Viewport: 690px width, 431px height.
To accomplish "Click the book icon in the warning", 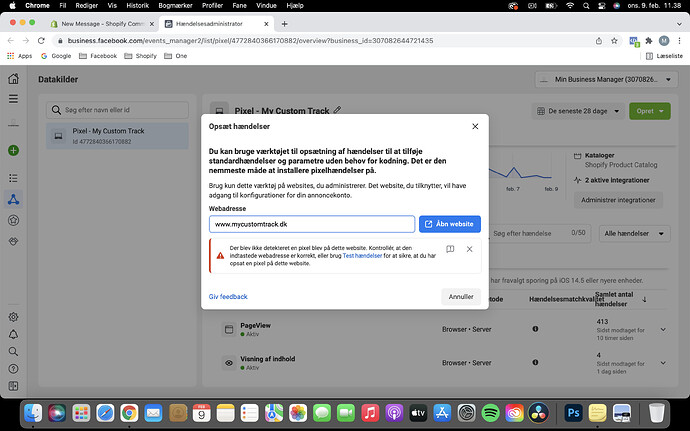I will pyautogui.click(x=450, y=249).
